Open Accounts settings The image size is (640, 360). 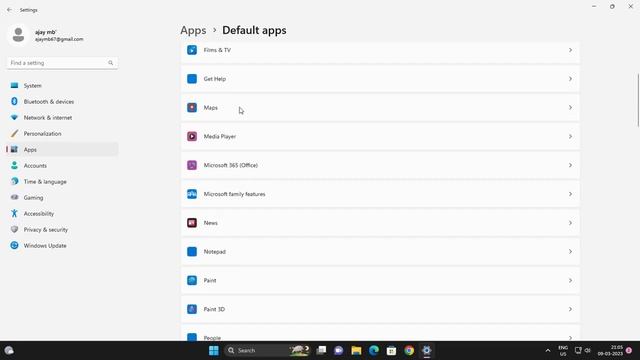click(x=62, y=166)
